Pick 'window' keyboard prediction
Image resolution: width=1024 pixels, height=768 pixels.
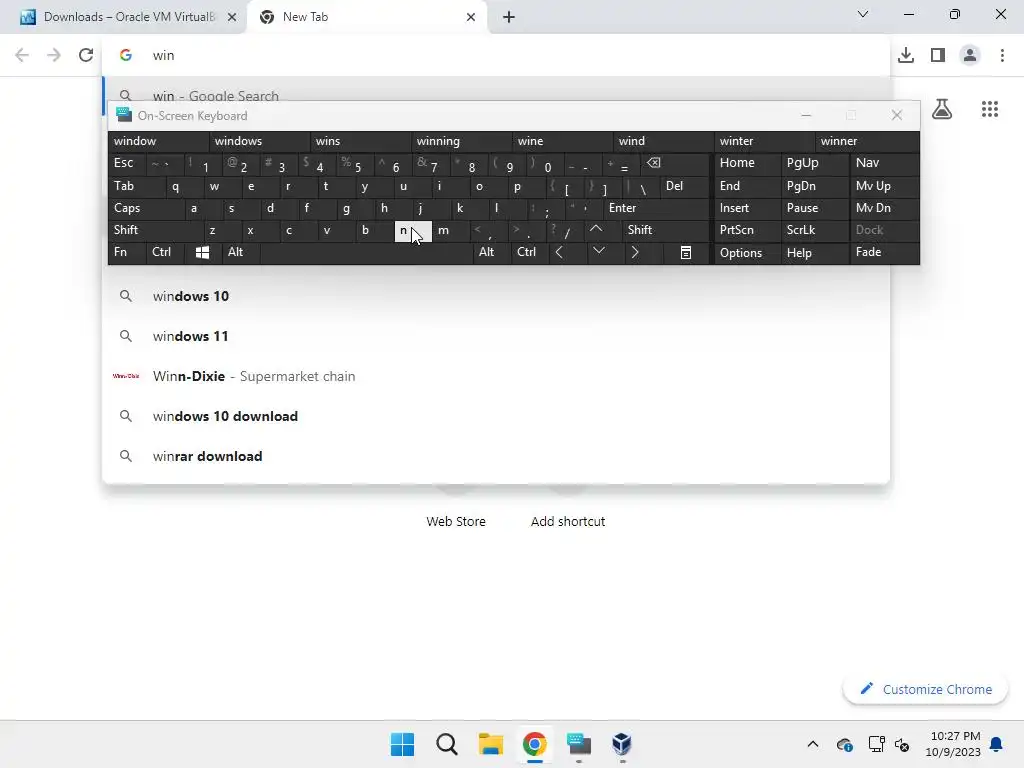coord(158,141)
